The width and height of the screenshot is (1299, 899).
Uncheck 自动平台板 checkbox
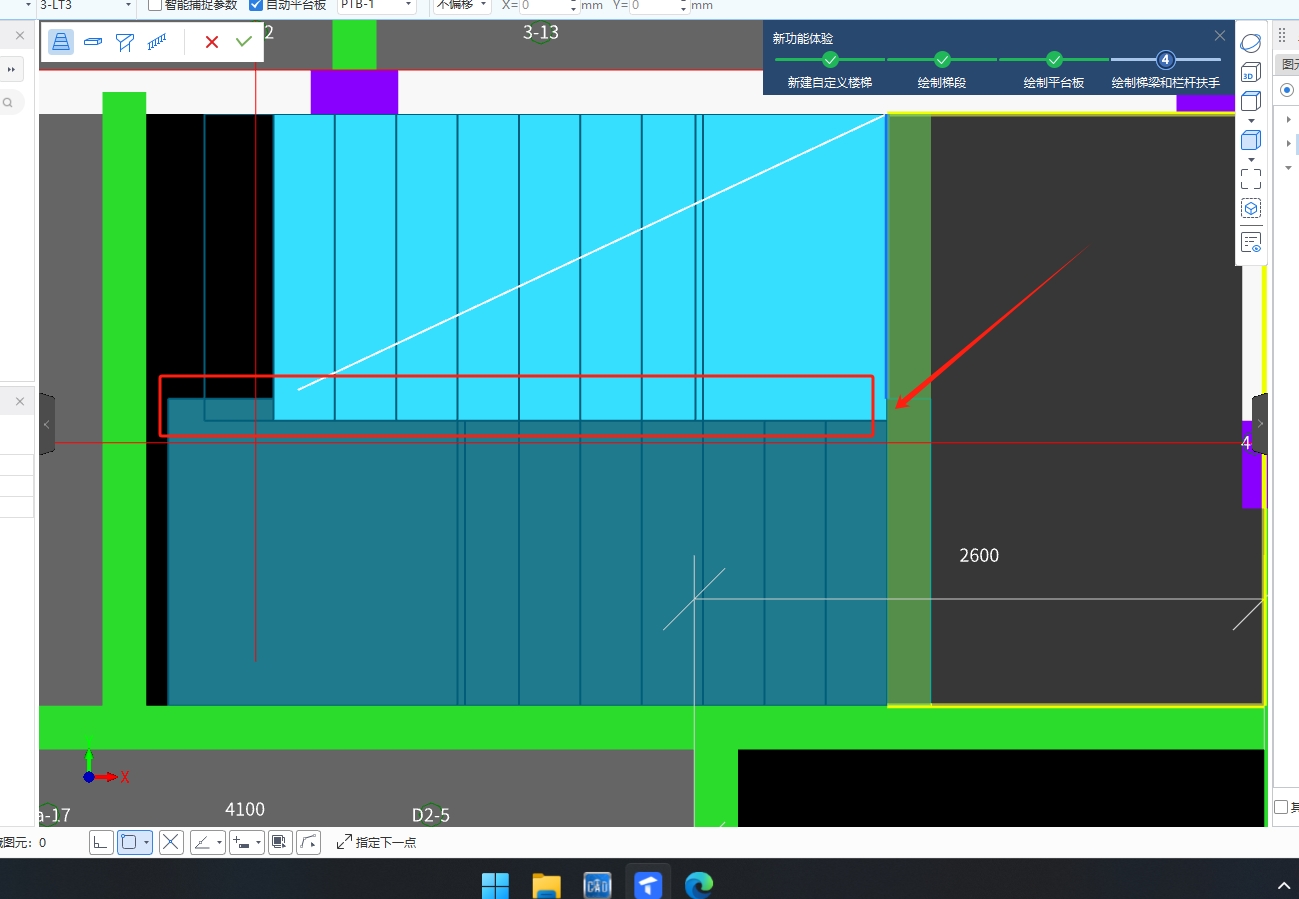[256, 4]
